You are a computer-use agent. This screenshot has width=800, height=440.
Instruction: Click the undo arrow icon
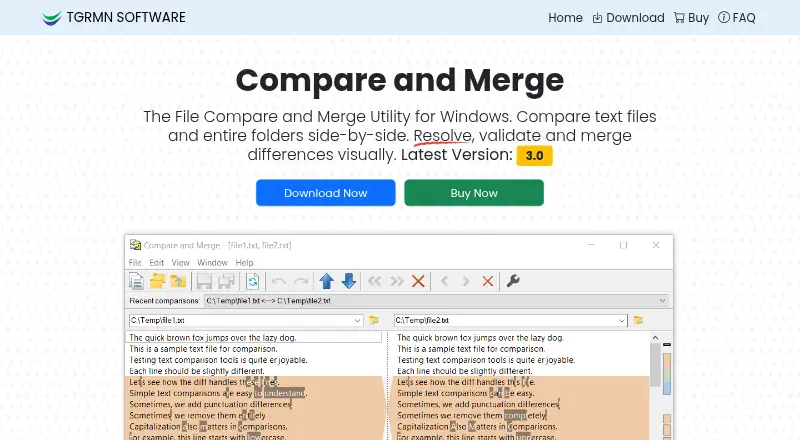click(279, 281)
